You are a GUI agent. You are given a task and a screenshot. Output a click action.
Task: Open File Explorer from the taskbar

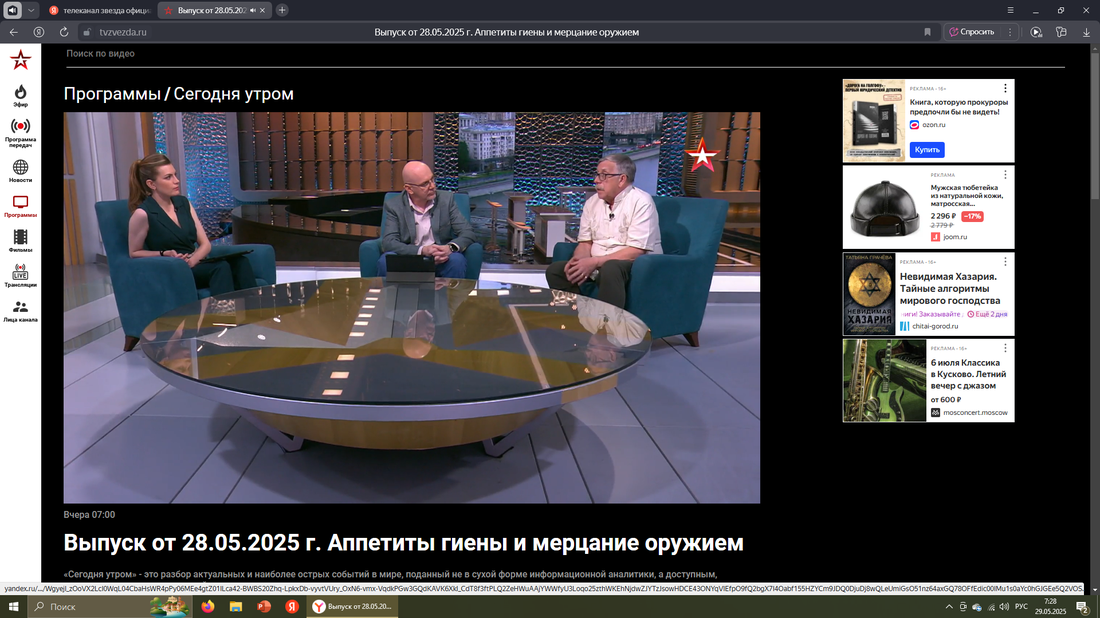(236, 607)
